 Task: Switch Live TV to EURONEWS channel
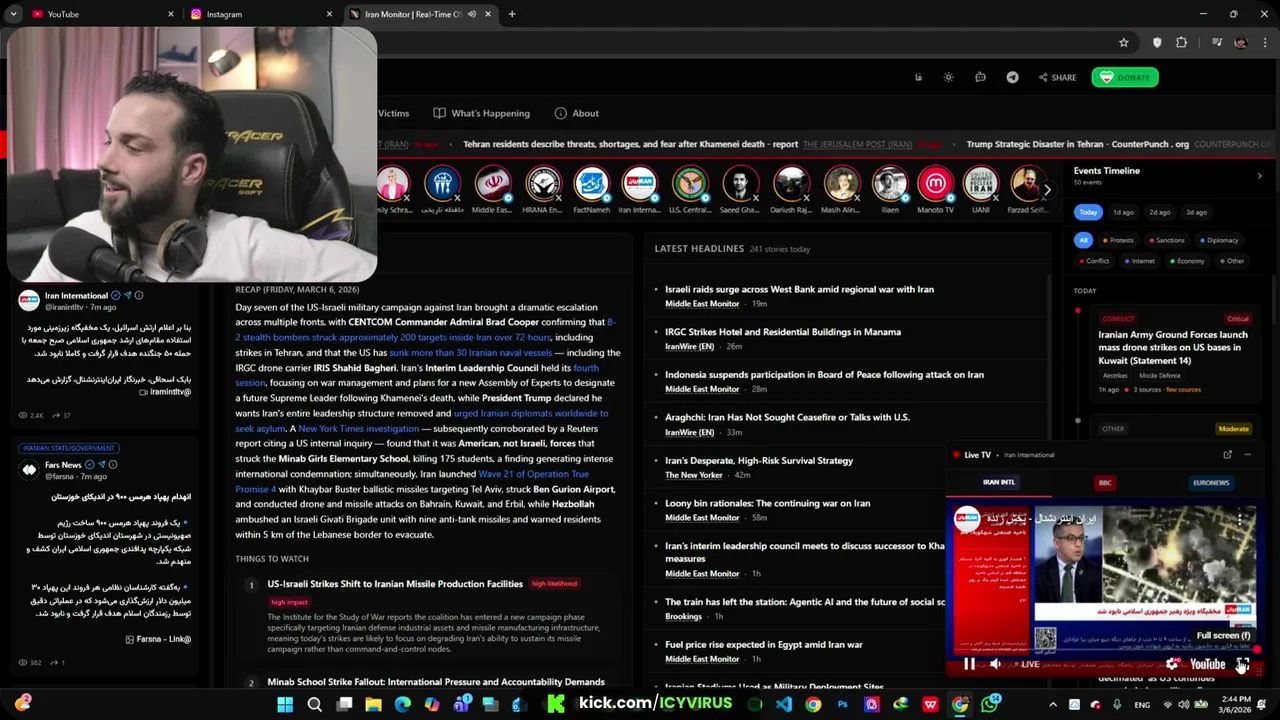(1211, 482)
